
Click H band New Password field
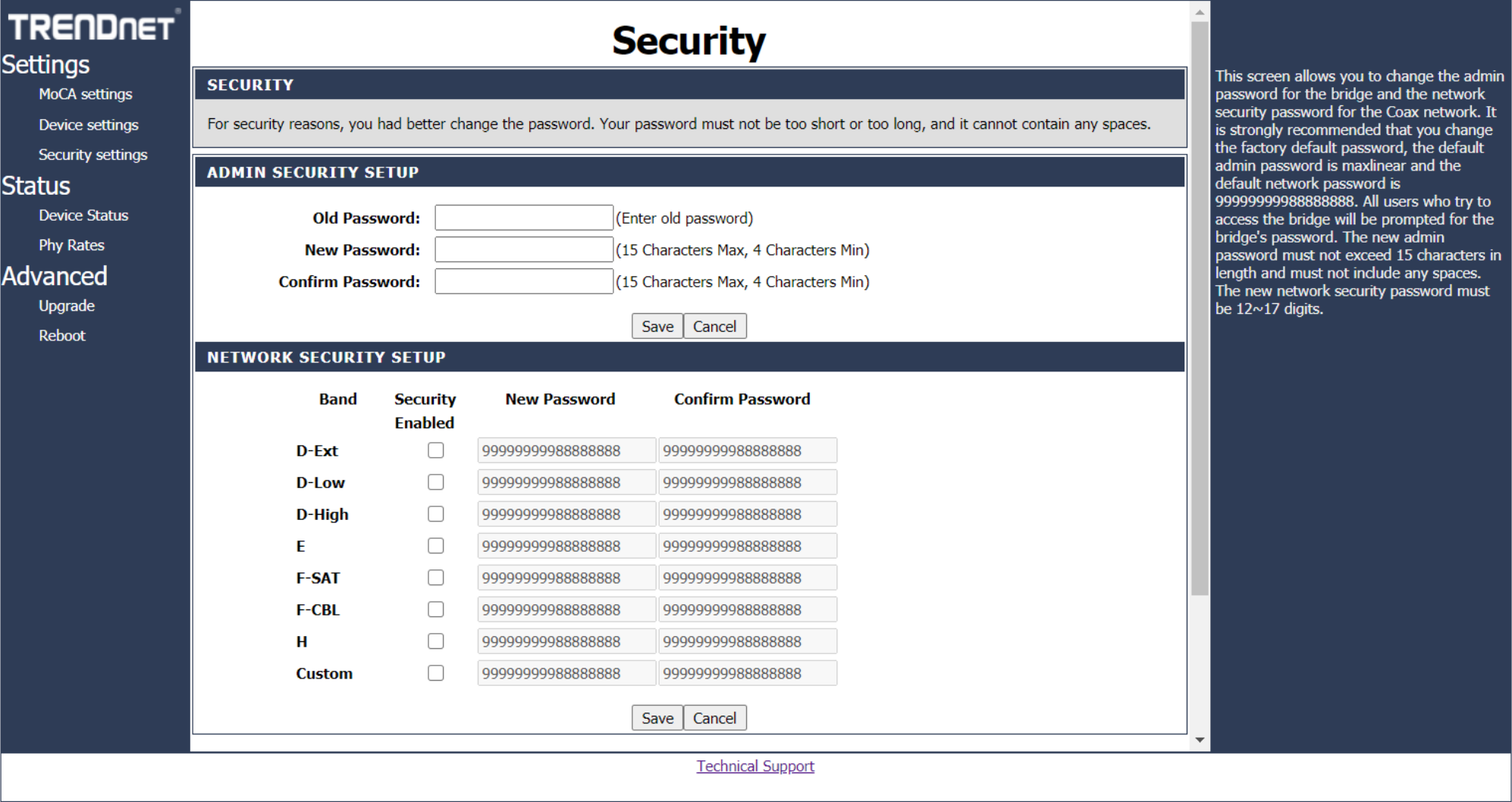(566, 641)
